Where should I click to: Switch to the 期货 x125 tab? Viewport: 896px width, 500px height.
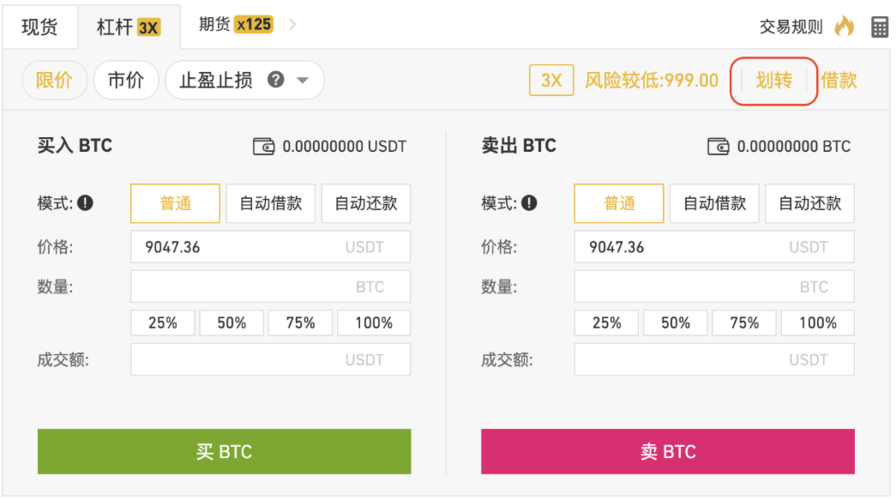pyautogui.click(x=235, y=24)
